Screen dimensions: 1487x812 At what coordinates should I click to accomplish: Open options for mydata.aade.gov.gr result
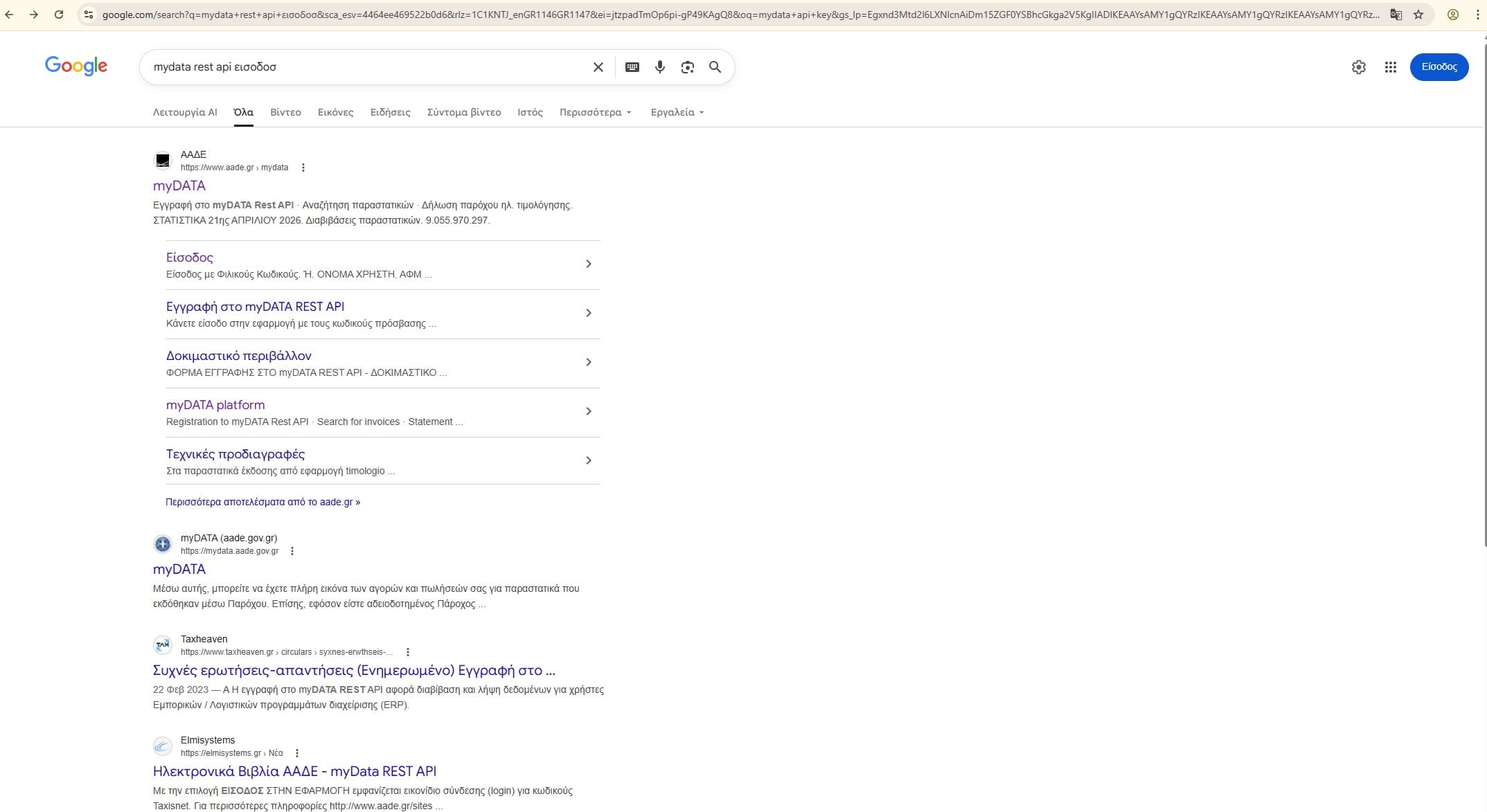click(292, 551)
